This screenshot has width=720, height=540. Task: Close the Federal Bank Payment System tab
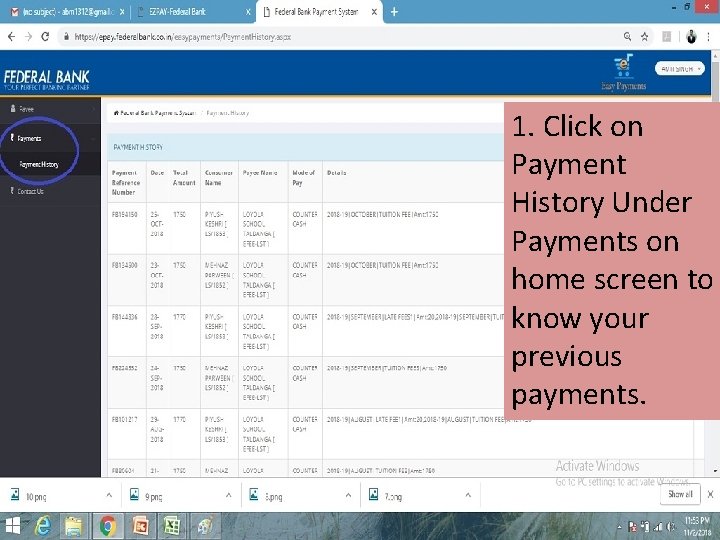(x=374, y=12)
